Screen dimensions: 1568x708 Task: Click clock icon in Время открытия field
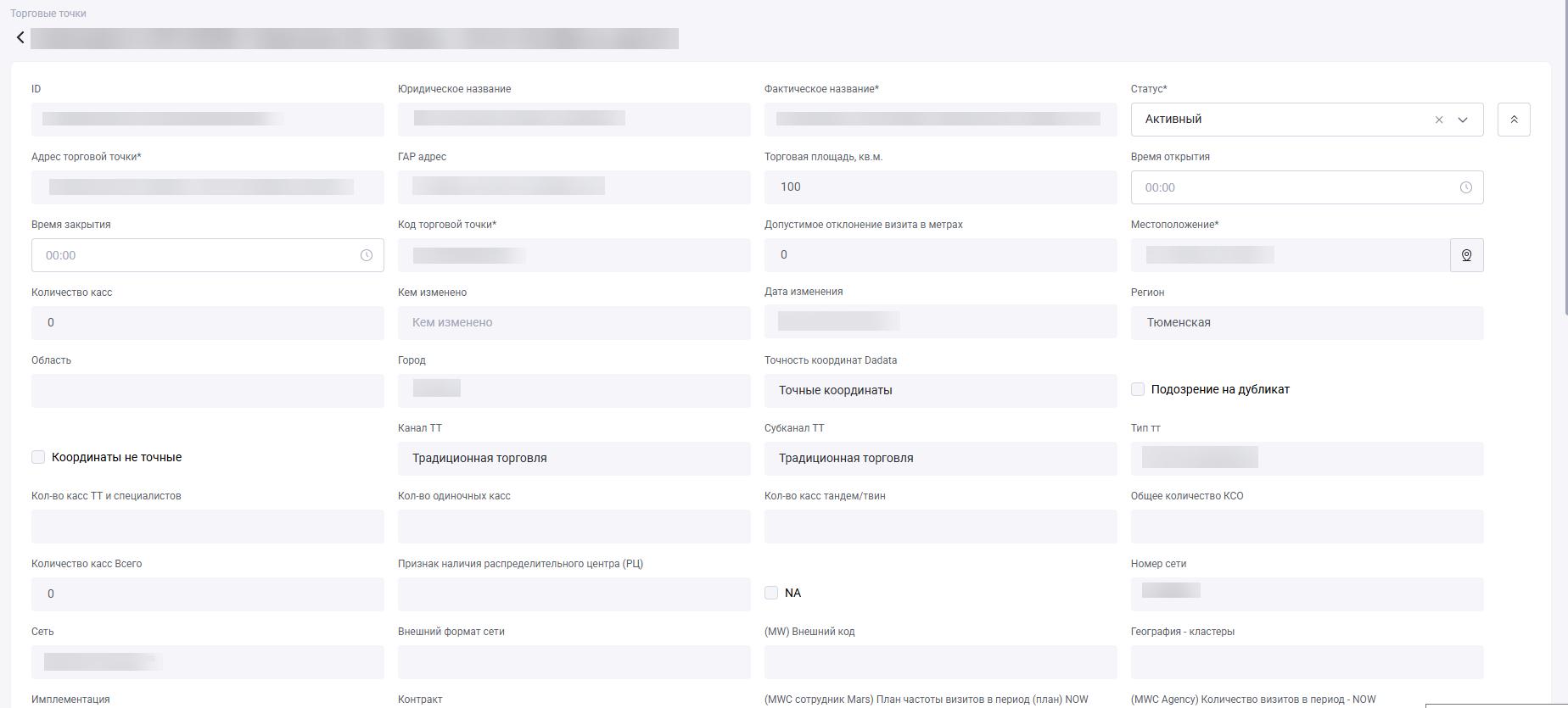1465,187
